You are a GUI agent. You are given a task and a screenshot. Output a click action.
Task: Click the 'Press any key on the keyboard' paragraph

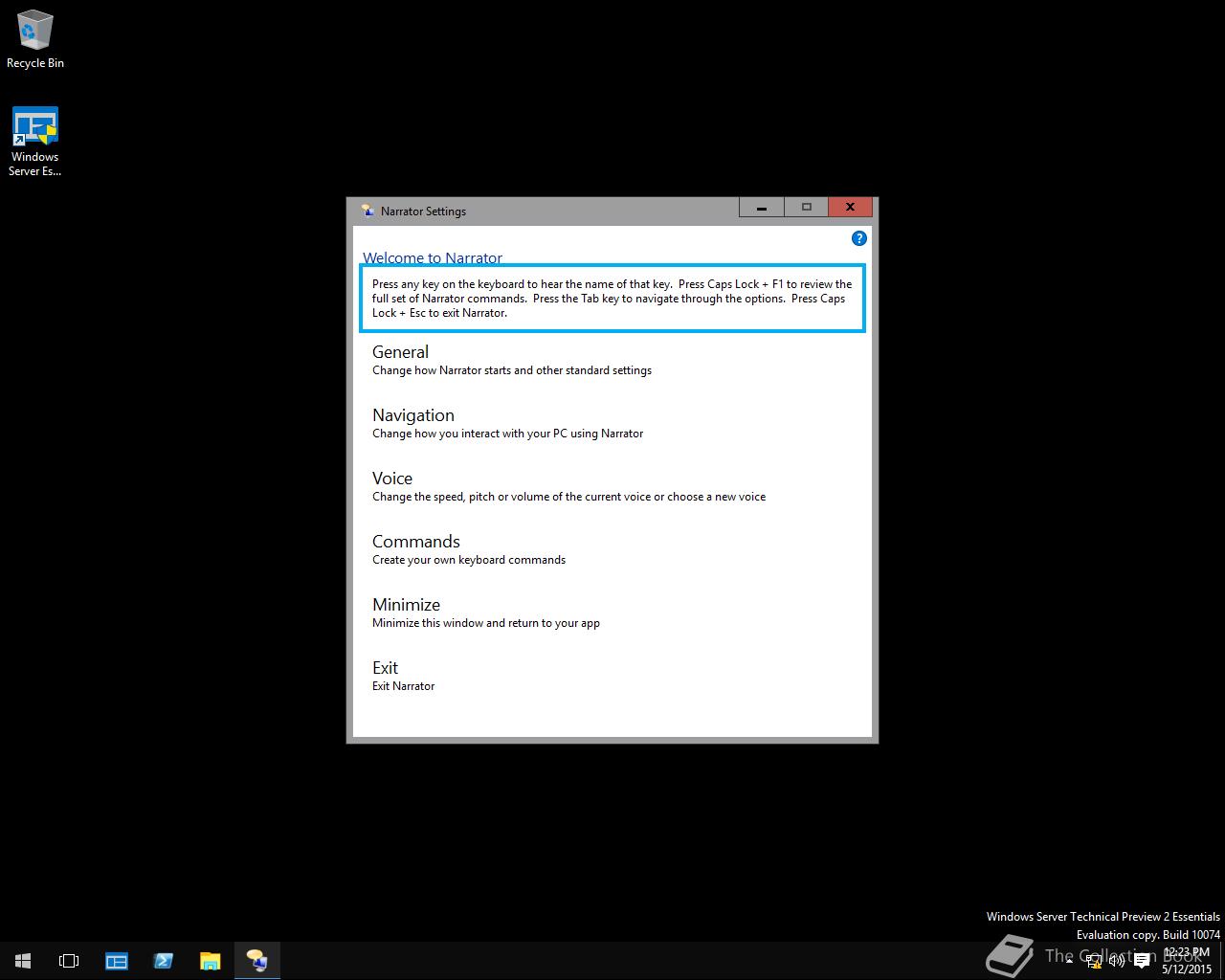click(612, 299)
